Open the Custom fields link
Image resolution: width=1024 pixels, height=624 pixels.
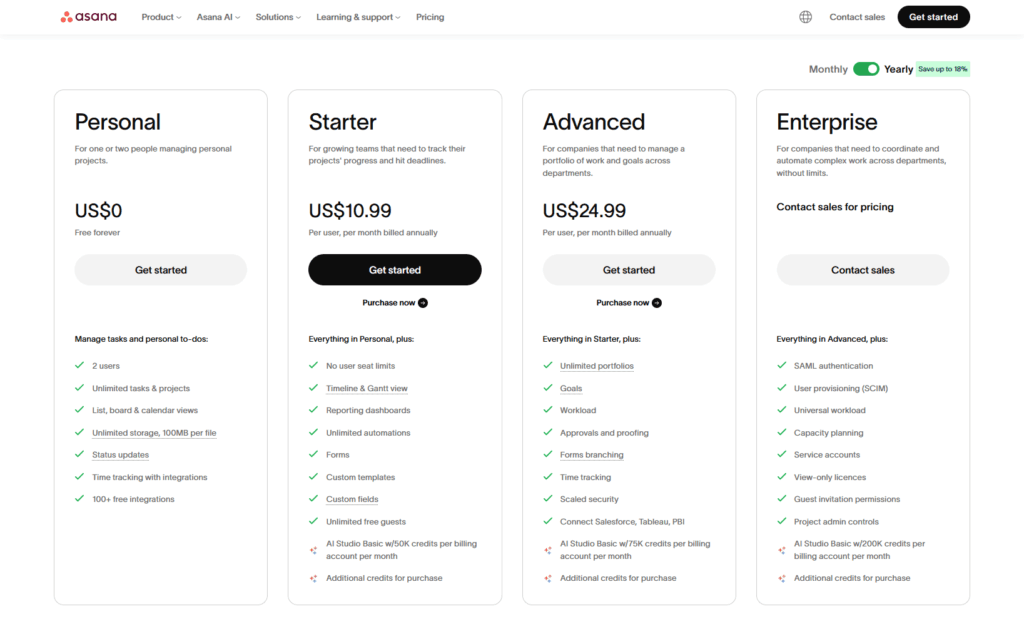[352, 499]
